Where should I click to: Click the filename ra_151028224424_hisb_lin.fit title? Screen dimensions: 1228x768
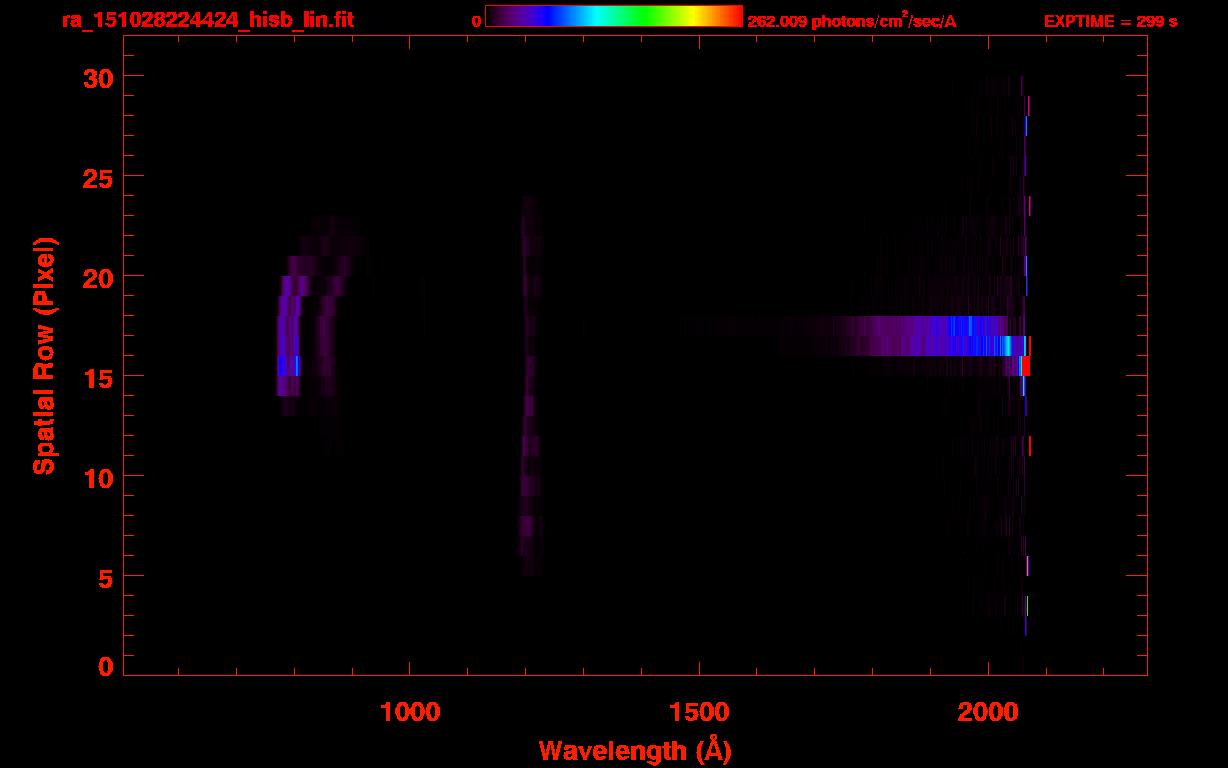coord(208,20)
